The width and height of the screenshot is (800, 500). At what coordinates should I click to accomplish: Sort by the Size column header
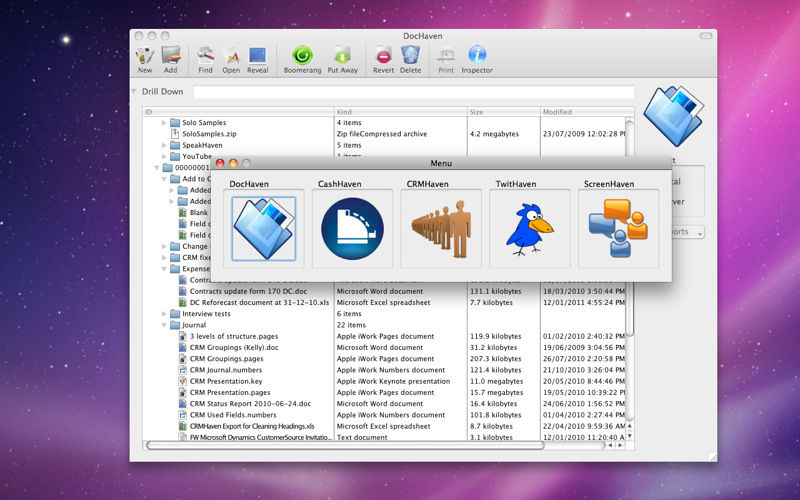pyautogui.click(x=504, y=112)
